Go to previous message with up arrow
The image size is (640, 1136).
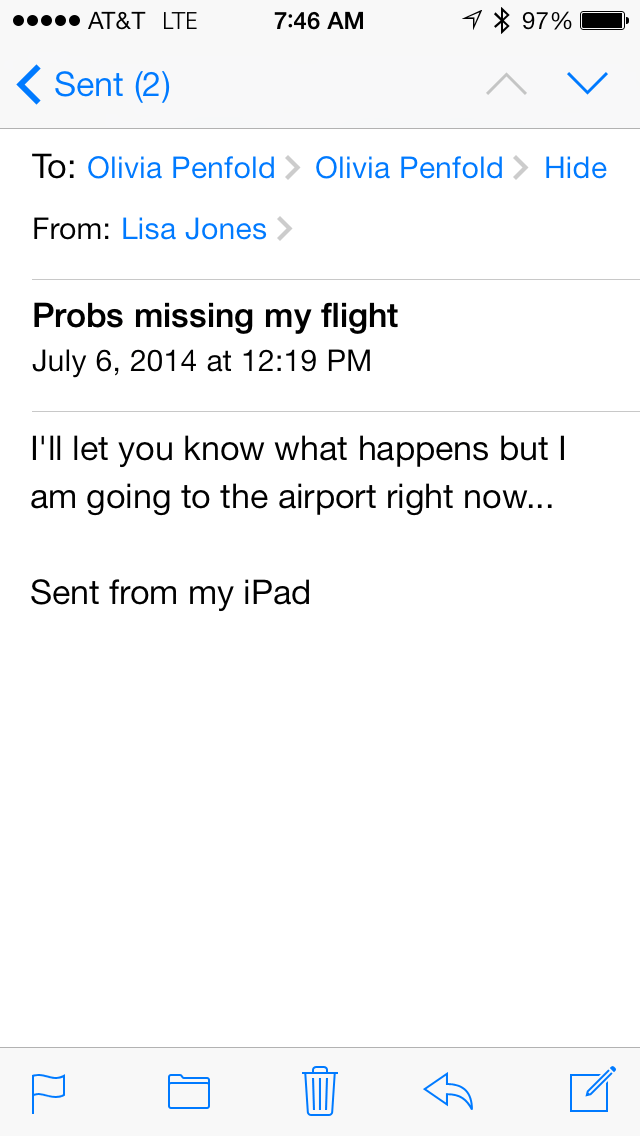click(x=506, y=85)
